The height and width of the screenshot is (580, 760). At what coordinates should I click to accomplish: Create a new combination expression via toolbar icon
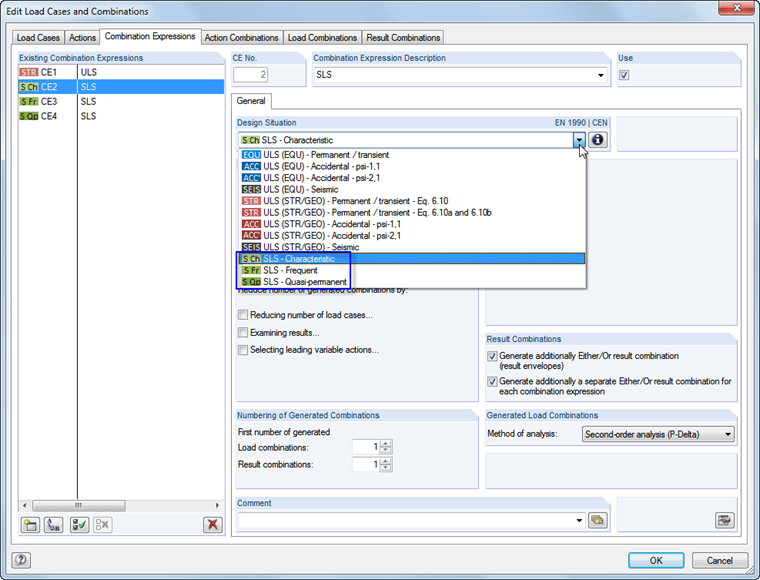[31, 525]
